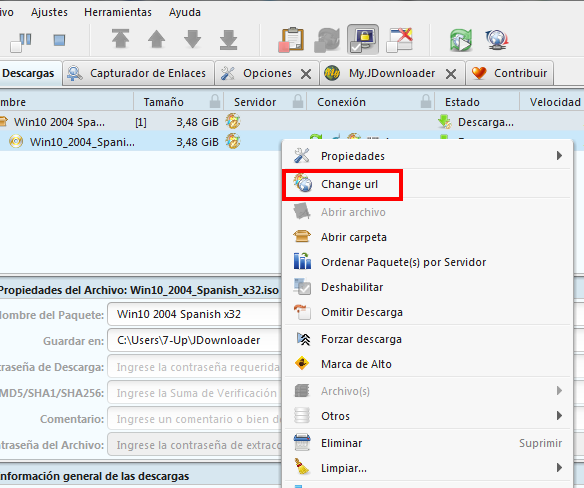This screenshot has height=488, width=584.
Task: Click the pause downloads toolbar icon
Action: (21, 41)
